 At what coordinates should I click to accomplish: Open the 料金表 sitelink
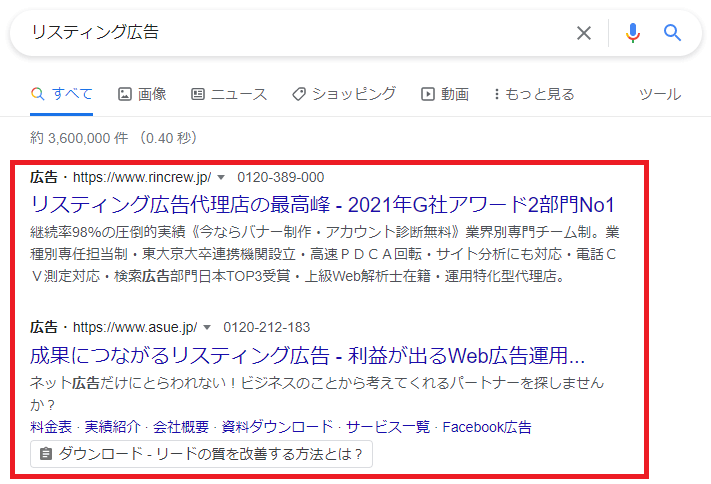[x=51, y=427]
